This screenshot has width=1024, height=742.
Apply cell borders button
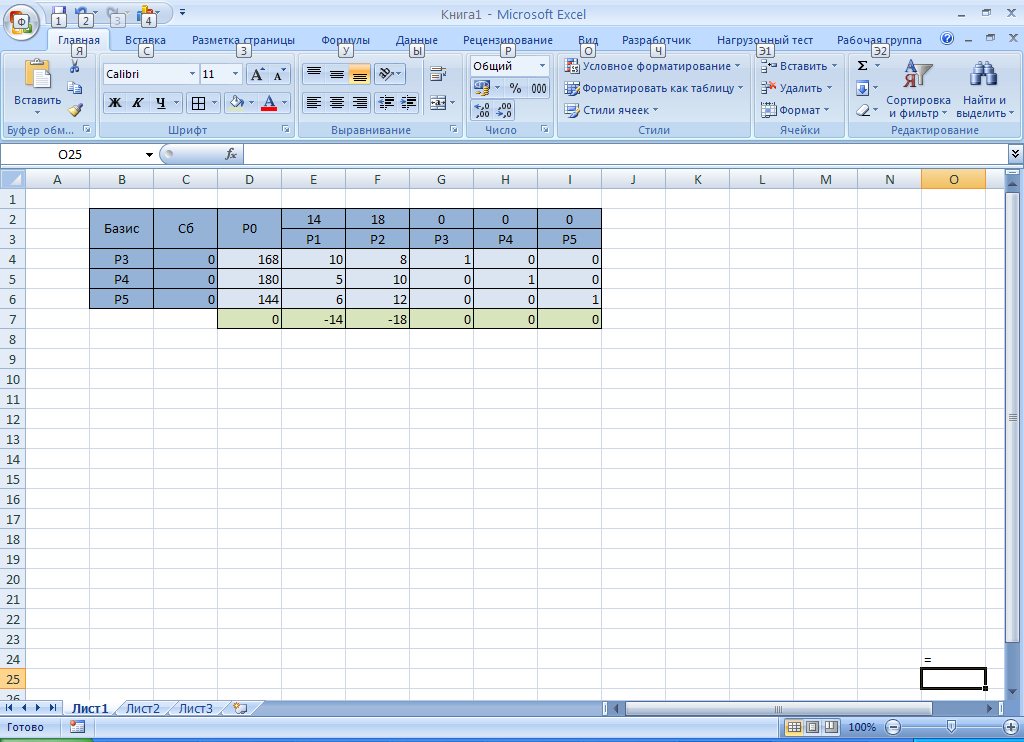click(198, 103)
